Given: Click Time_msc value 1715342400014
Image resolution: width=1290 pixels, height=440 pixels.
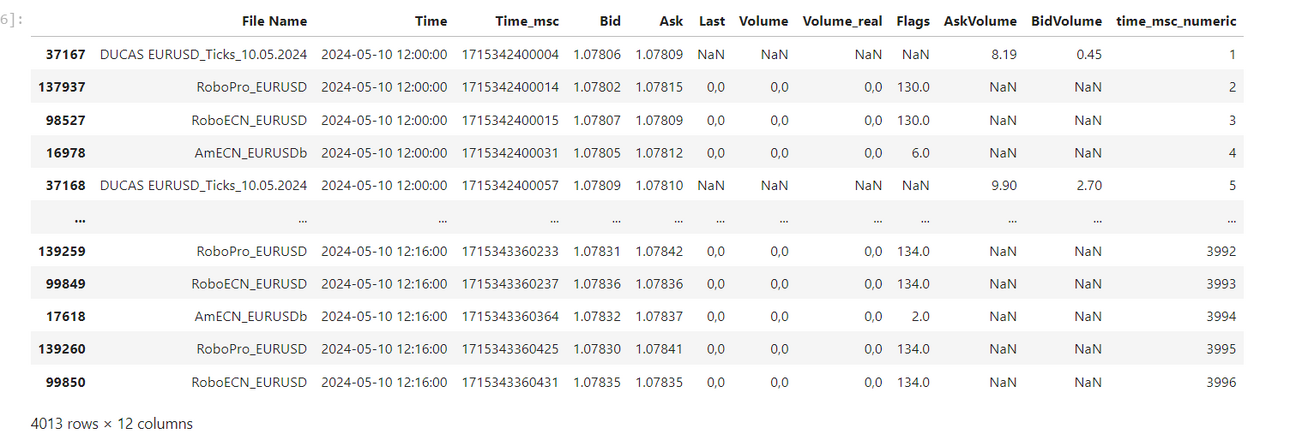Looking at the screenshot, I should 511,87.
